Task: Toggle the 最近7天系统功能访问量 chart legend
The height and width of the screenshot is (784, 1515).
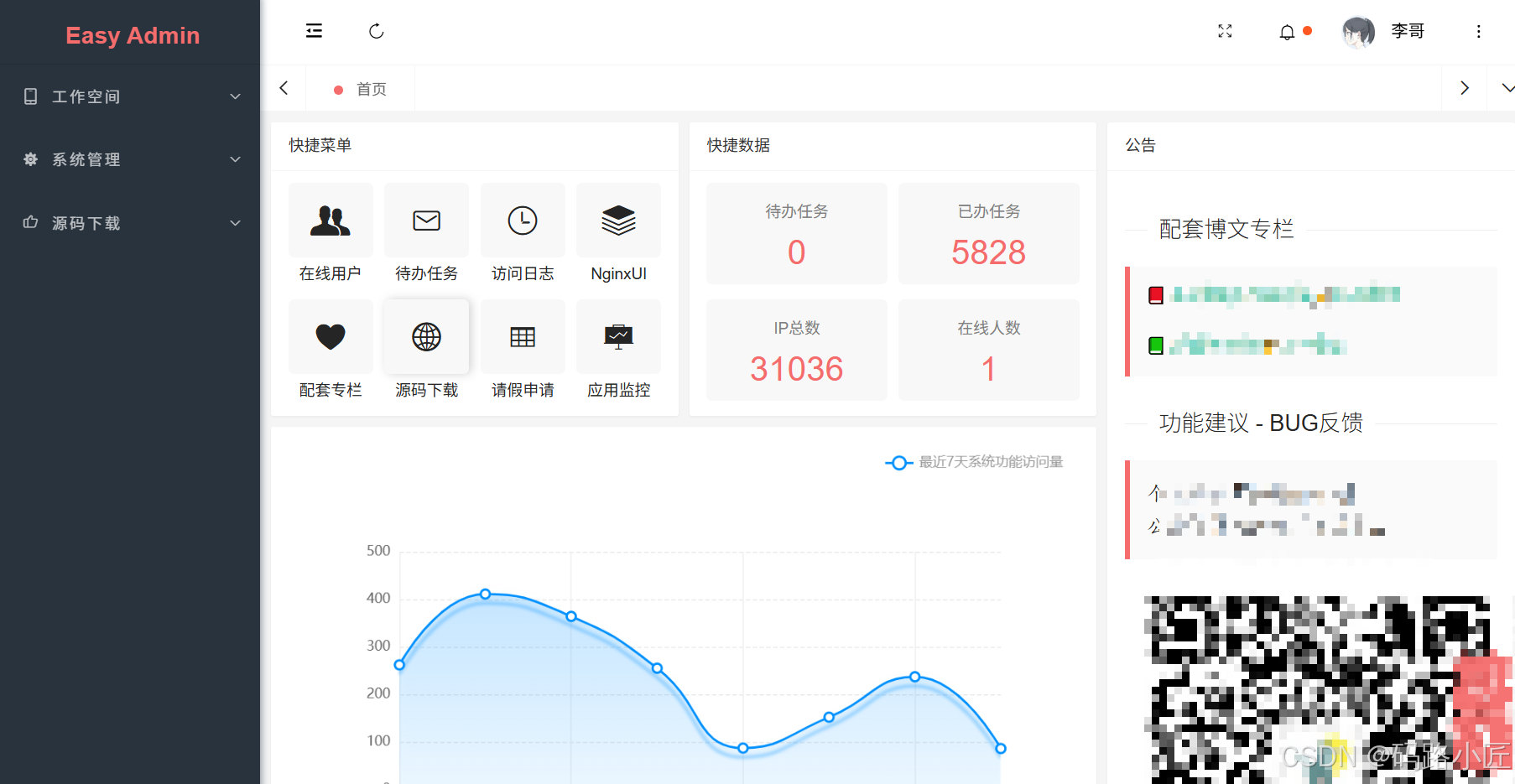Action: tap(973, 462)
